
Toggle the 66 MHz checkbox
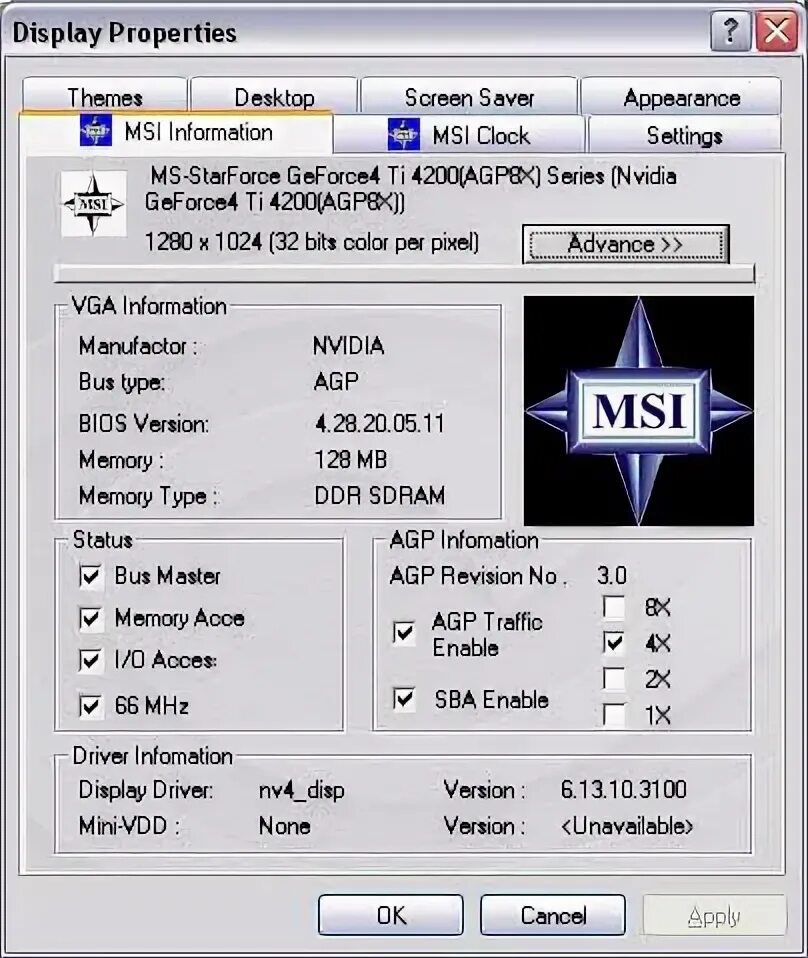[90, 706]
